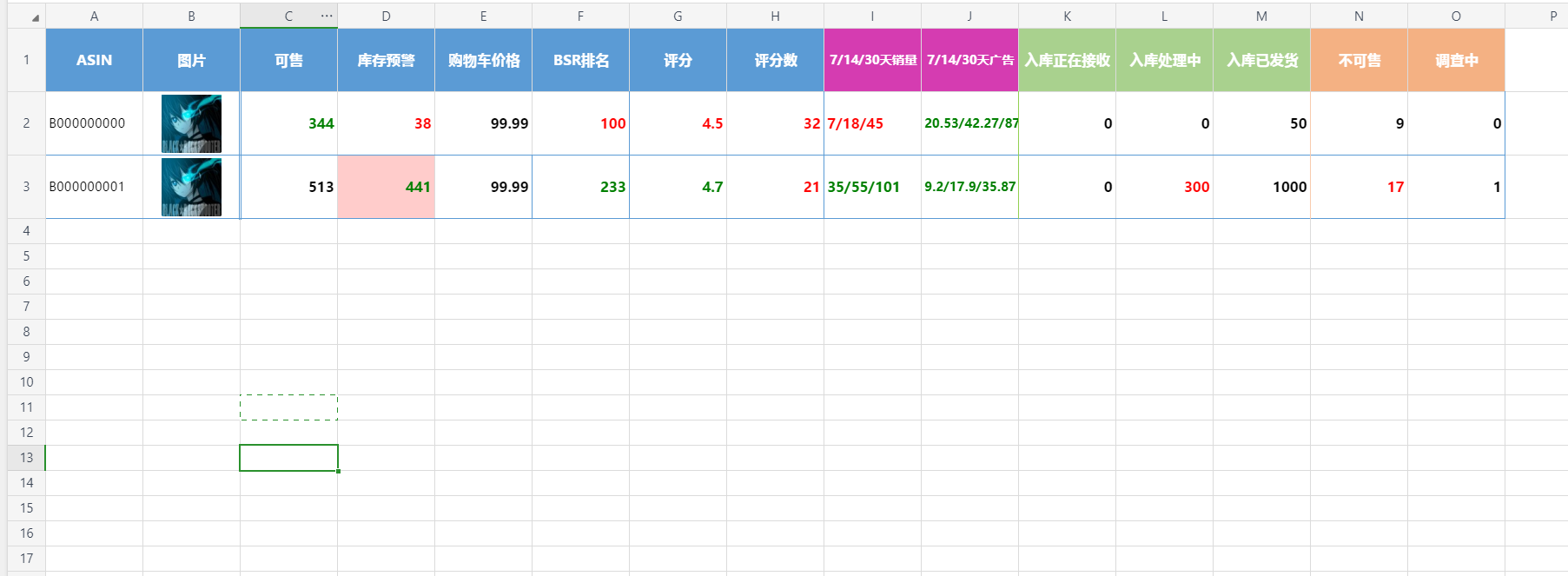Select the column P header

[1552, 16]
